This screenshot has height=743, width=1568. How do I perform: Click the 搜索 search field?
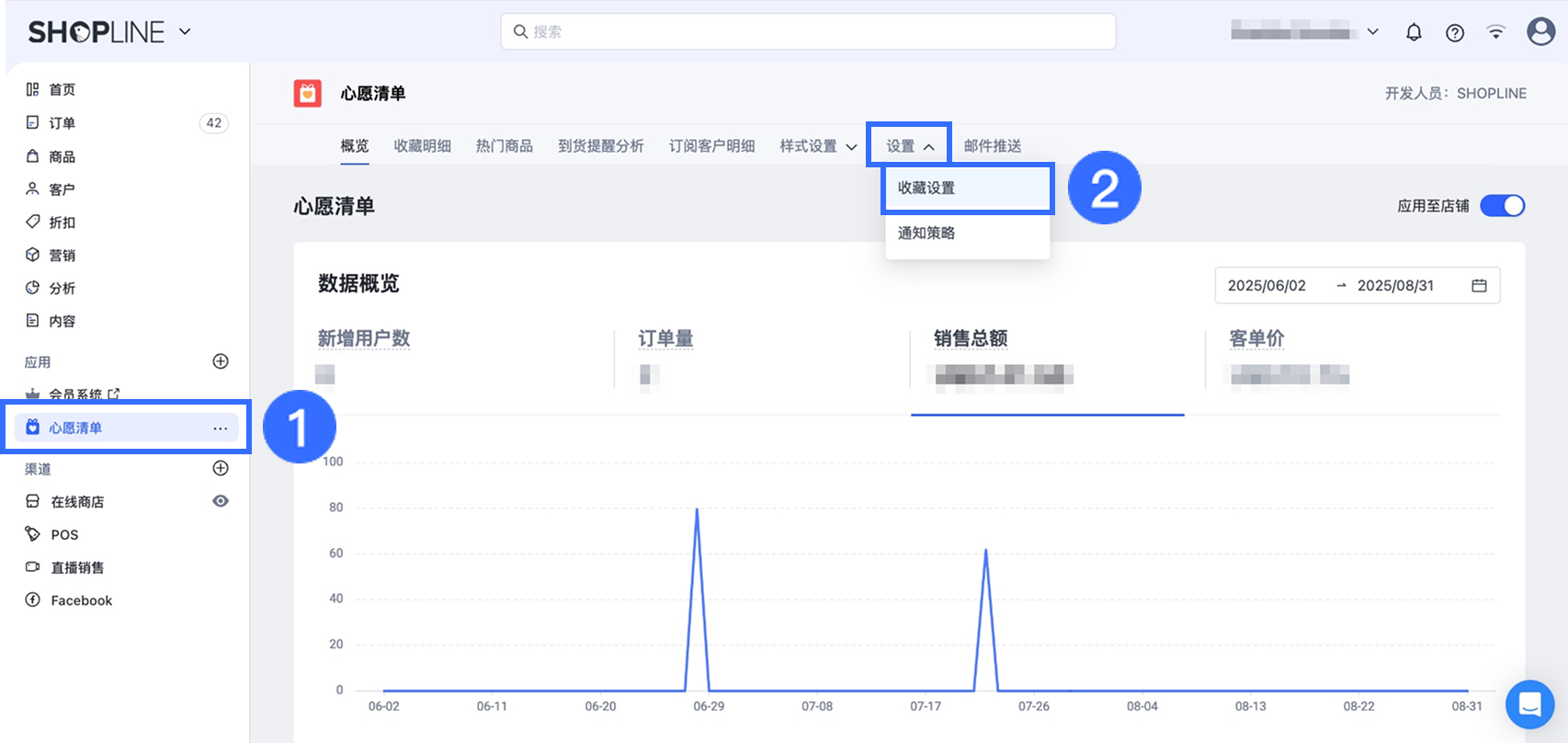[809, 32]
